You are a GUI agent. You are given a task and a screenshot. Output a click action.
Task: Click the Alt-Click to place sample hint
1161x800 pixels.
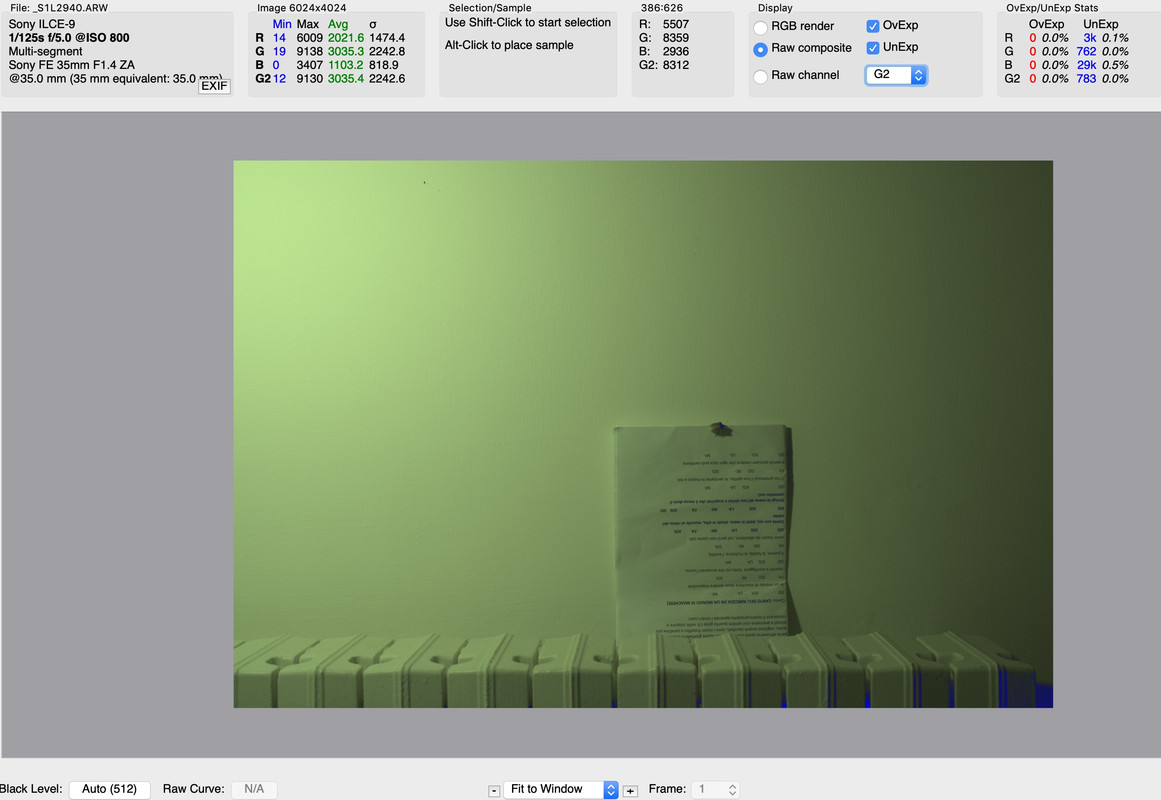509,45
